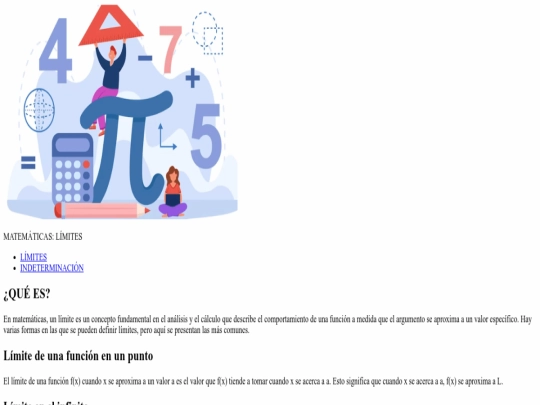The image size is (540, 405).
Task: Click the pink pencil at image bottom
Action: pyautogui.click(x=102, y=210)
